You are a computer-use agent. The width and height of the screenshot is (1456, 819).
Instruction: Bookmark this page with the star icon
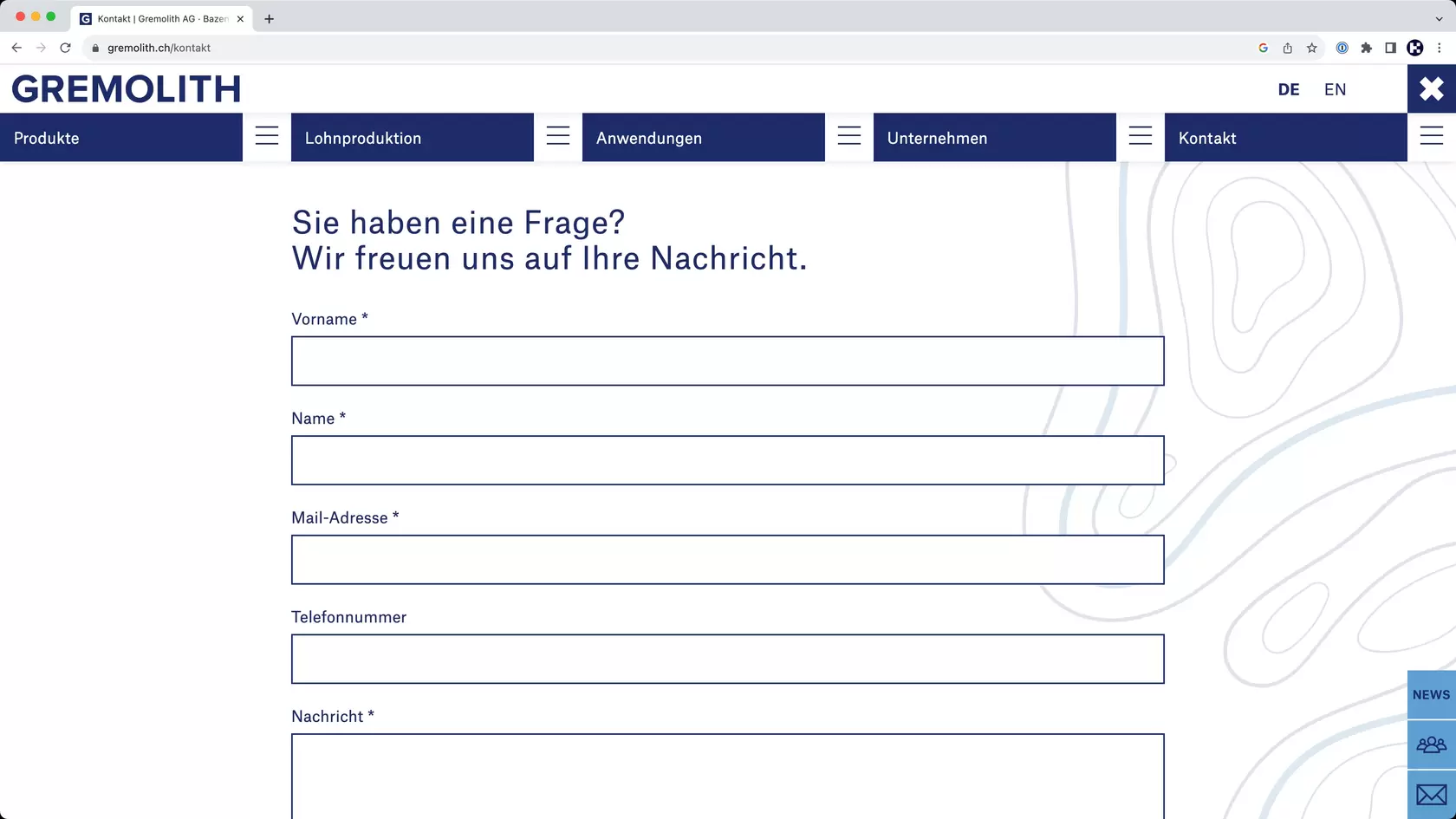(x=1311, y=48)
